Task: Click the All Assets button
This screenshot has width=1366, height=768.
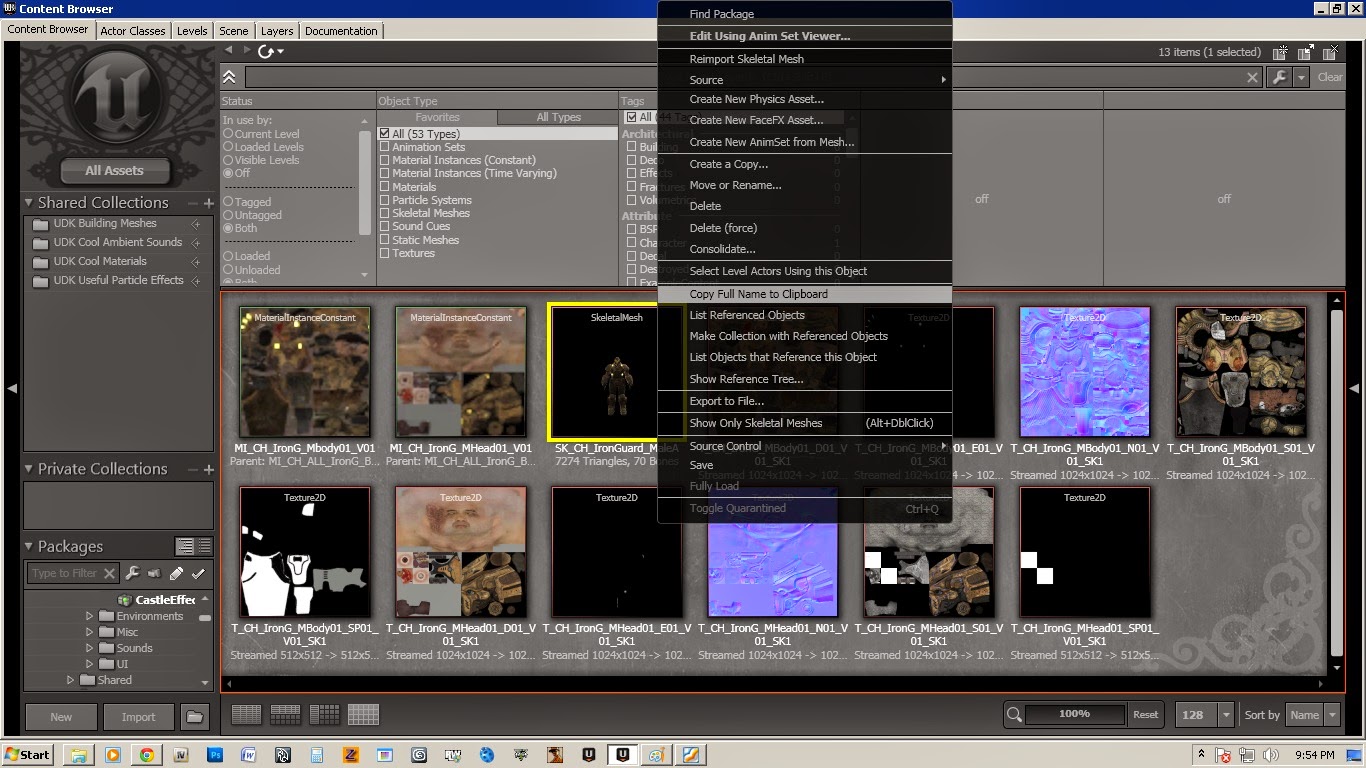Action: click(114, 170)
